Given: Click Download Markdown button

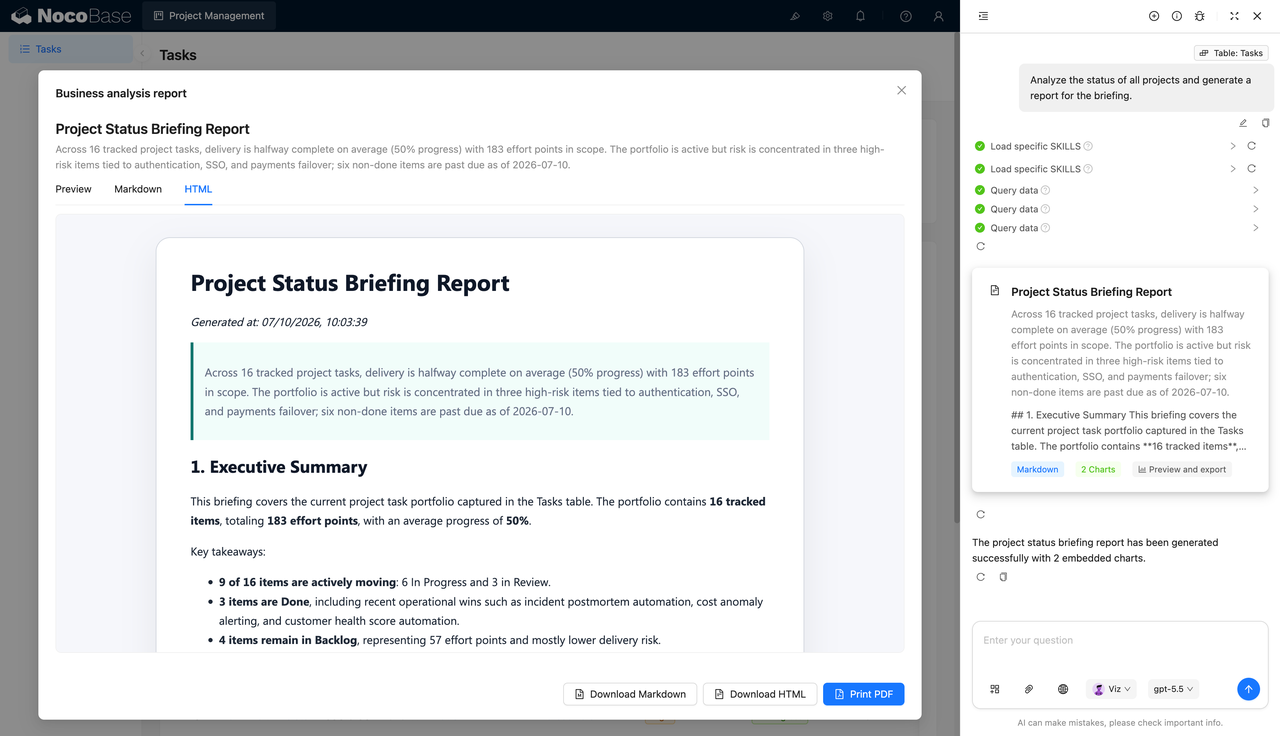Looking at the screenshot, I should tap(630, 694).
